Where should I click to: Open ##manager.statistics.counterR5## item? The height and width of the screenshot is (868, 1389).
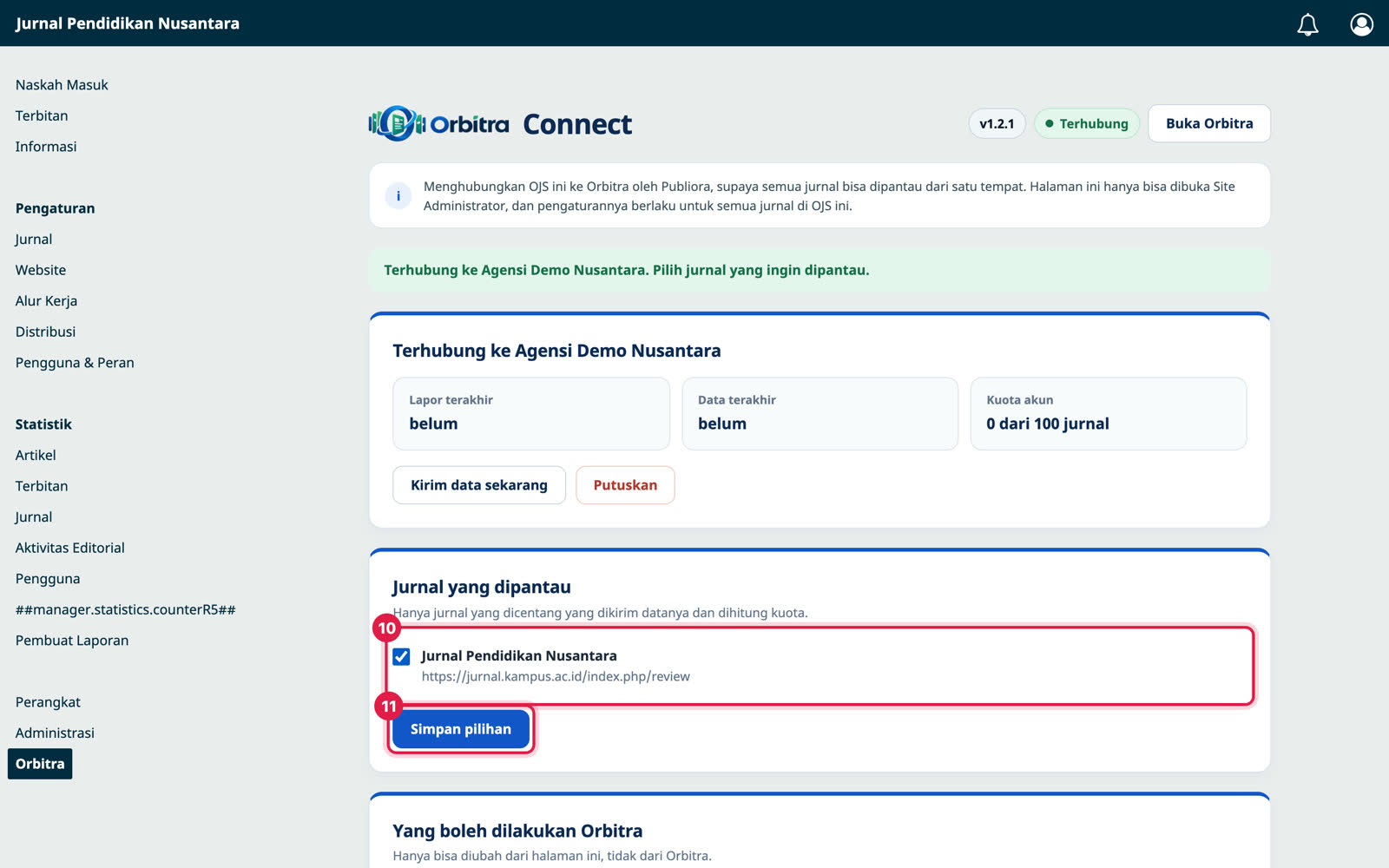tap(125, 609)
